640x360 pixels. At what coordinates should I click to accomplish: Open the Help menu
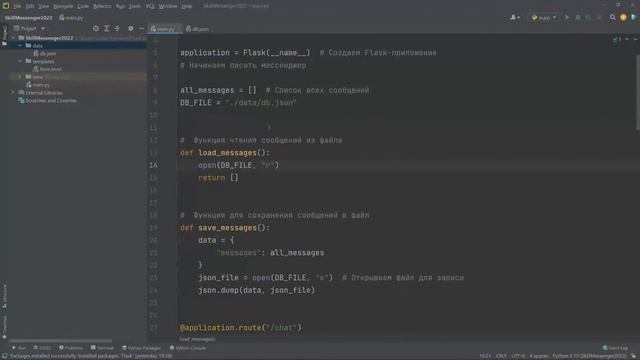point(187,6)
